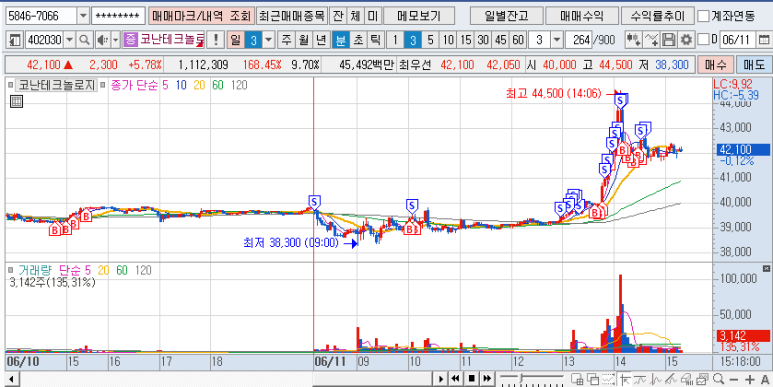Select the 30 minute interval button
The height and width of the screenshot is (387, 773).
(483, 40)
